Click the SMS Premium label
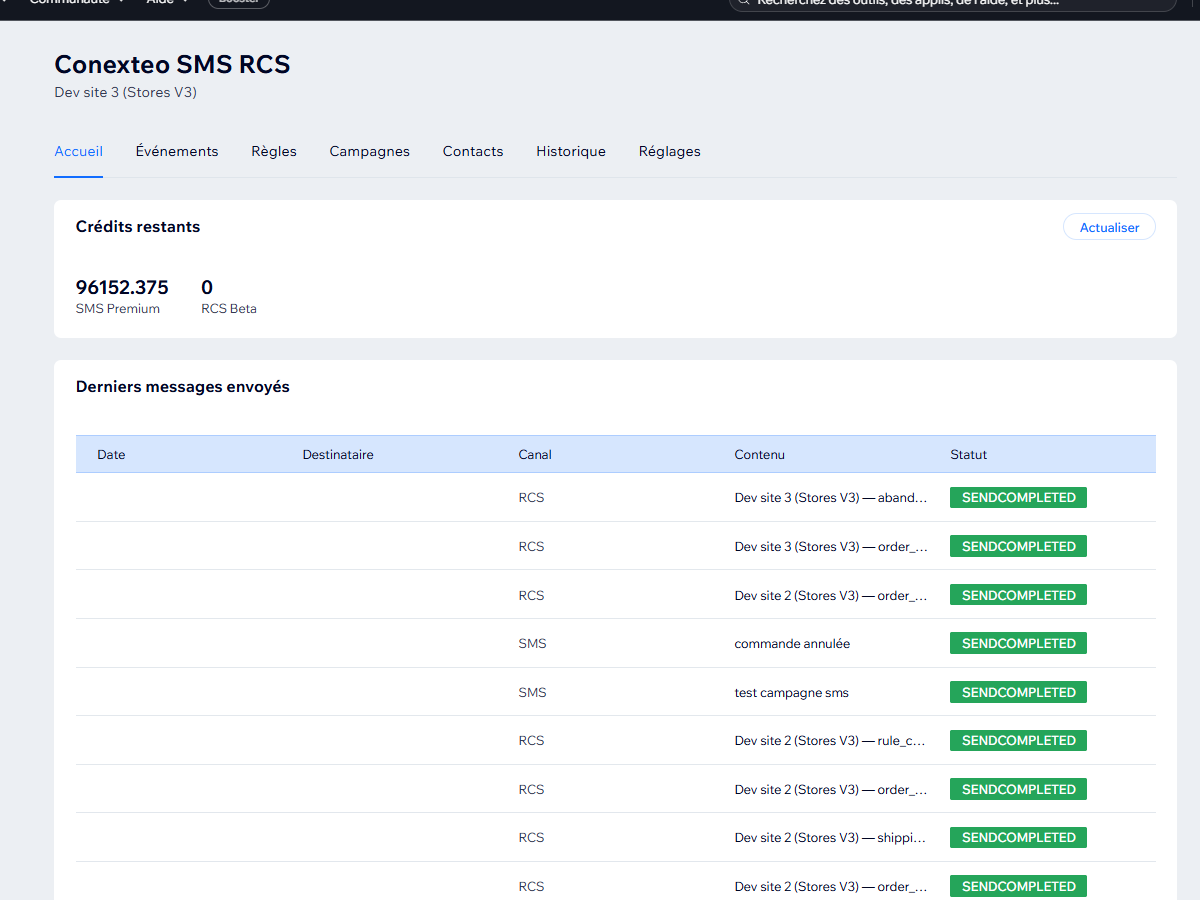Viewport: 1200px width, 900px height. coord(118,309)
